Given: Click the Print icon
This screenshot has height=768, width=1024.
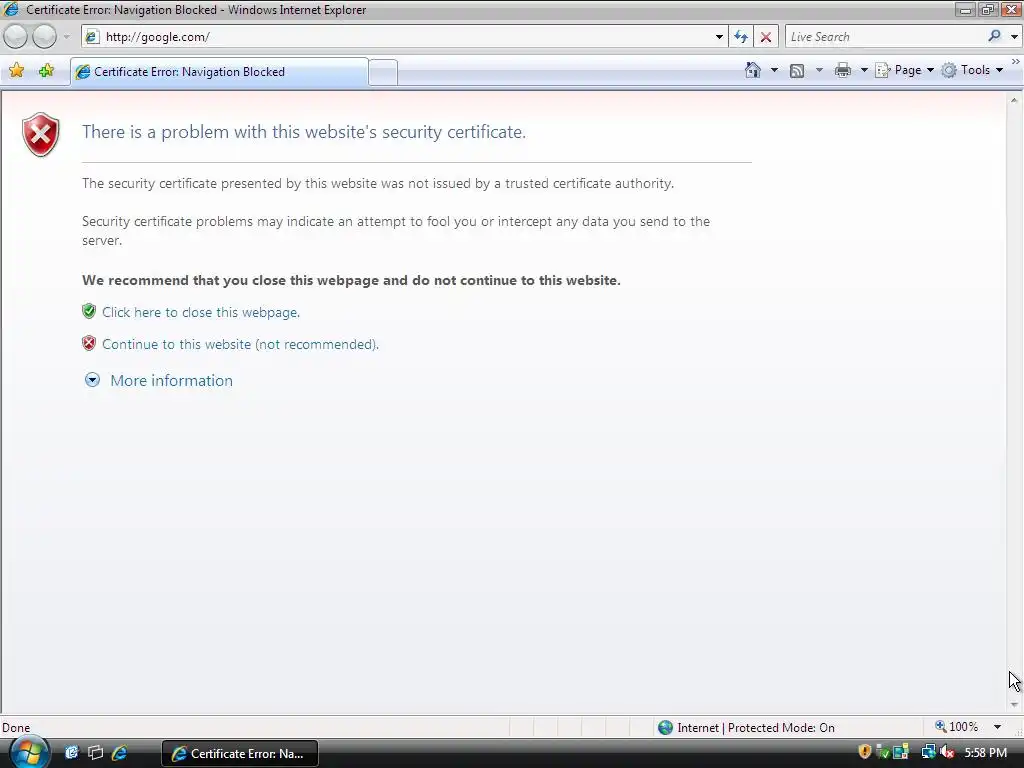Looking at the screenshot, I should (x=843, y=70).
